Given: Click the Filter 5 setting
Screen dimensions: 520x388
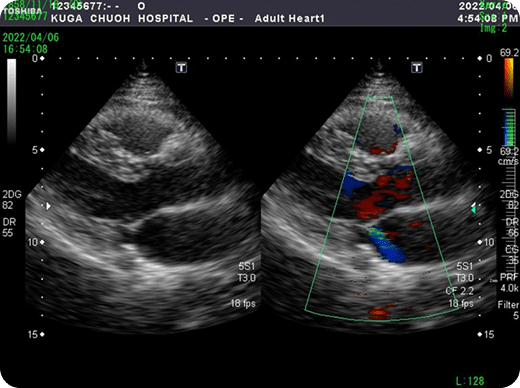Looking at the screenshot, I should [509, 310].
